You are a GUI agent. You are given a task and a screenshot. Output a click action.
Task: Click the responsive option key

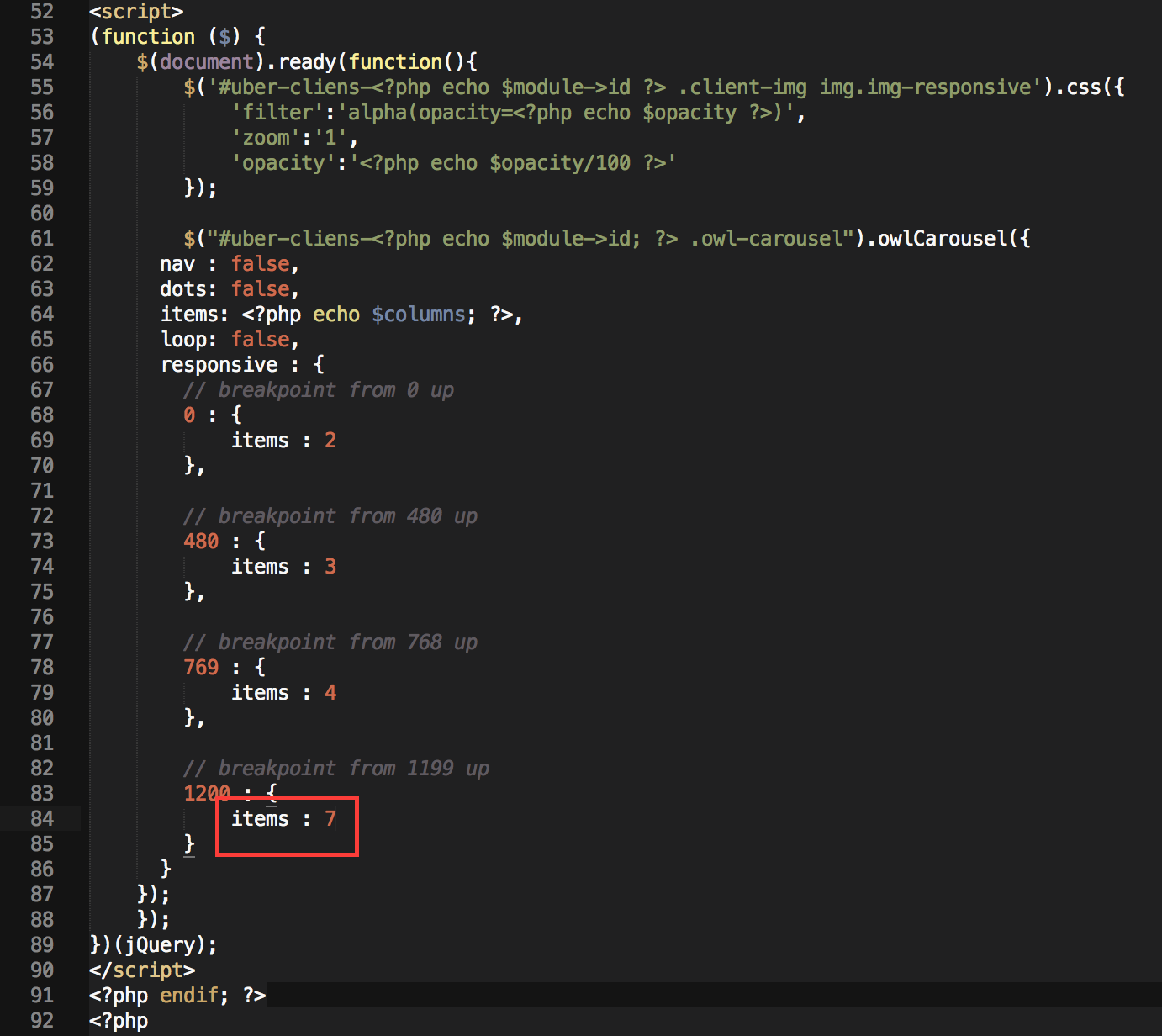(x=219, y=365)
